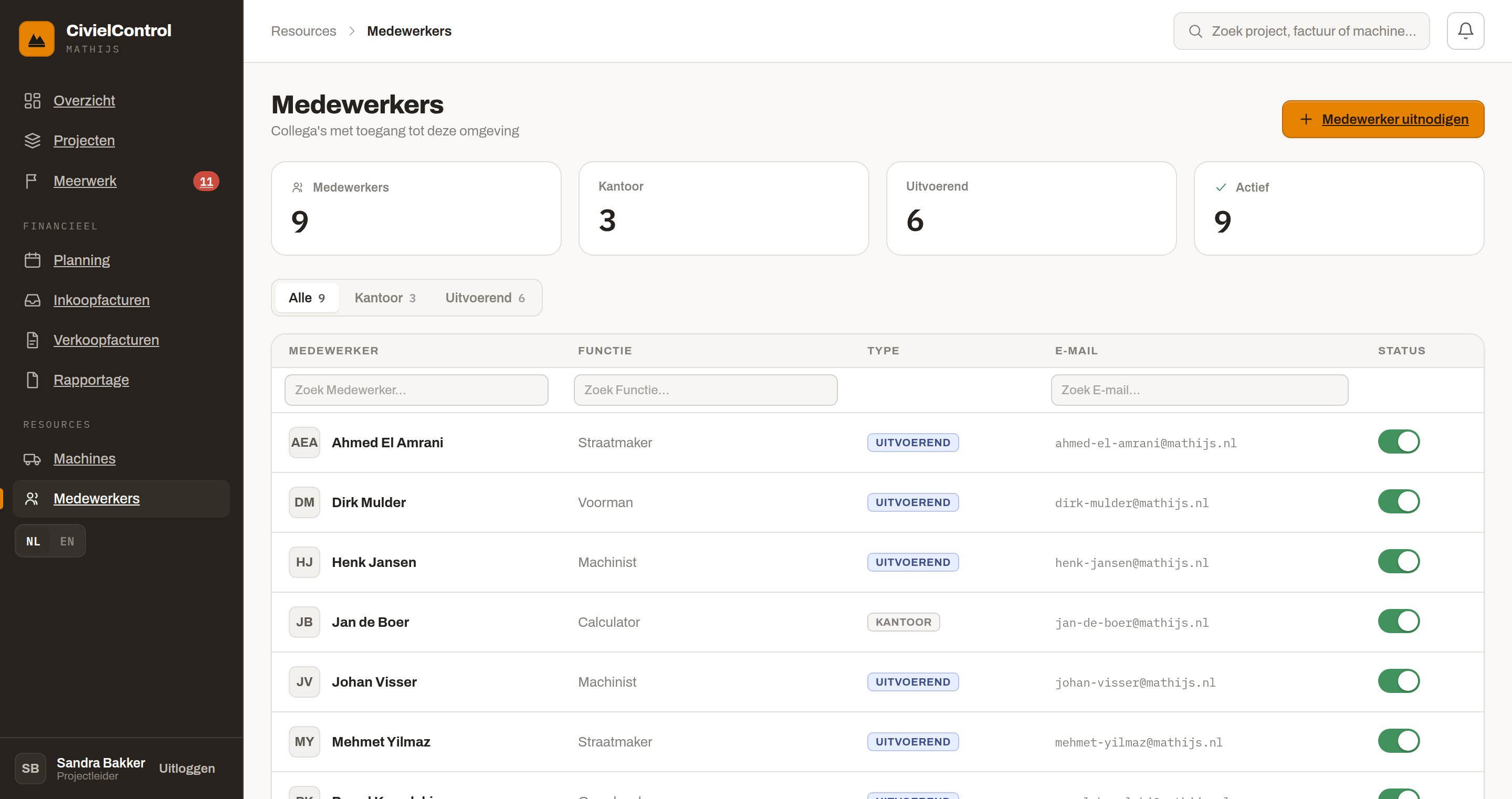Click the Rapportage file icon
Screen dimensions: 1512x799
point(32,380)
